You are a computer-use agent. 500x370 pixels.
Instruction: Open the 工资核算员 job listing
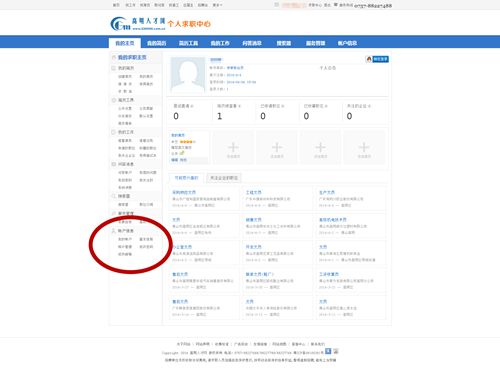[329, 274]
